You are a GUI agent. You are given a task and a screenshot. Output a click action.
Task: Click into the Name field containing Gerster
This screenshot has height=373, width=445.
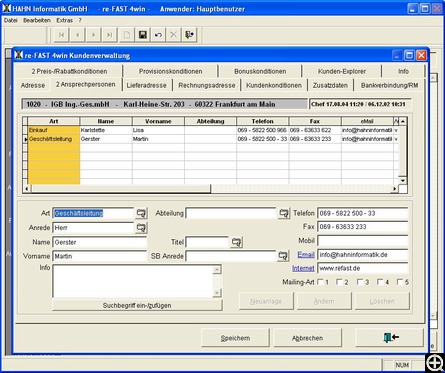point(99,242)
